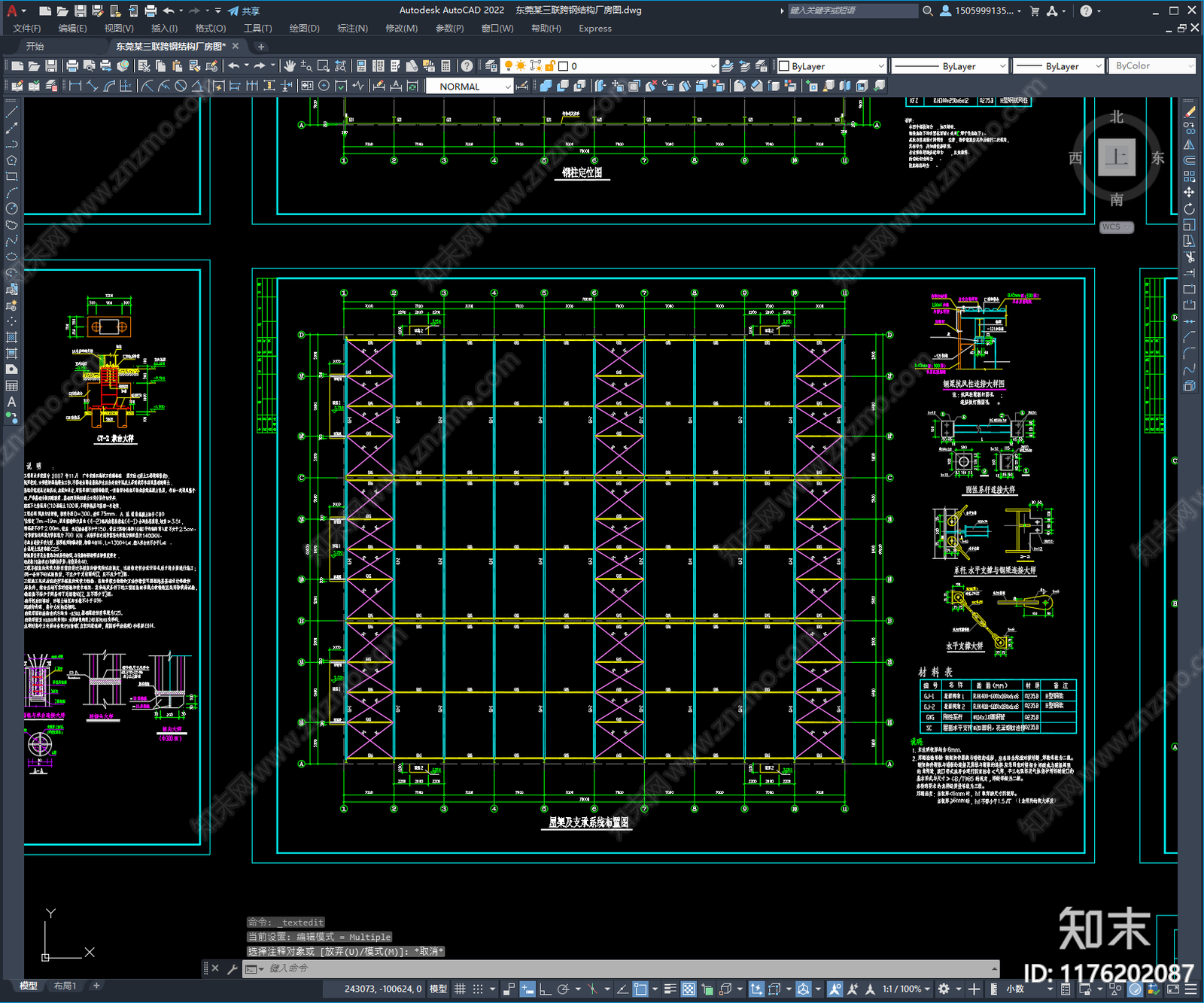The height and width of the screenshot is (1003, 1204).
Task: Click the 共享 share button
Action: click(x=244, y=11)
